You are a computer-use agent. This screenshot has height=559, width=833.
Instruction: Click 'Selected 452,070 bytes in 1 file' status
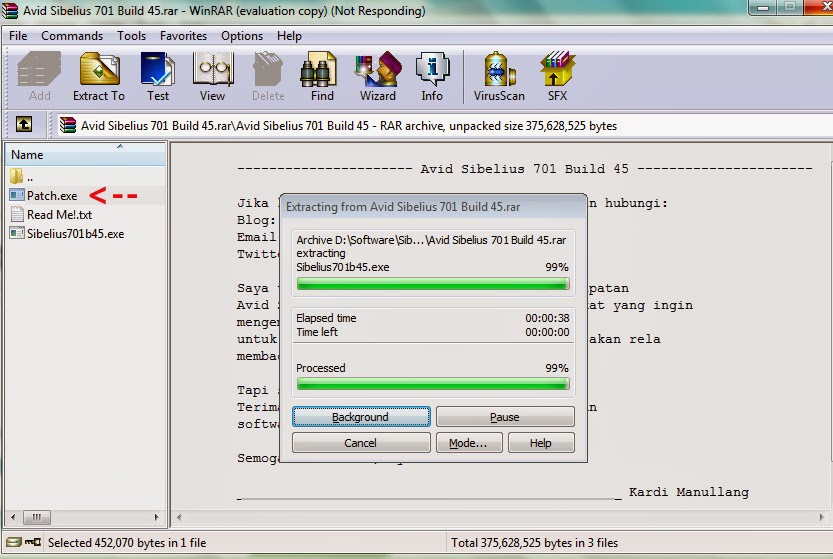[127, 543]
